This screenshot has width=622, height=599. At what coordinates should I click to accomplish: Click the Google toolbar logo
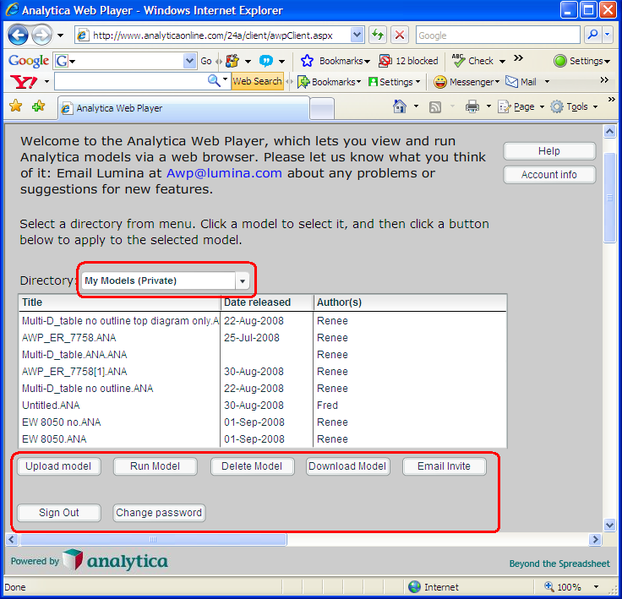28,61
